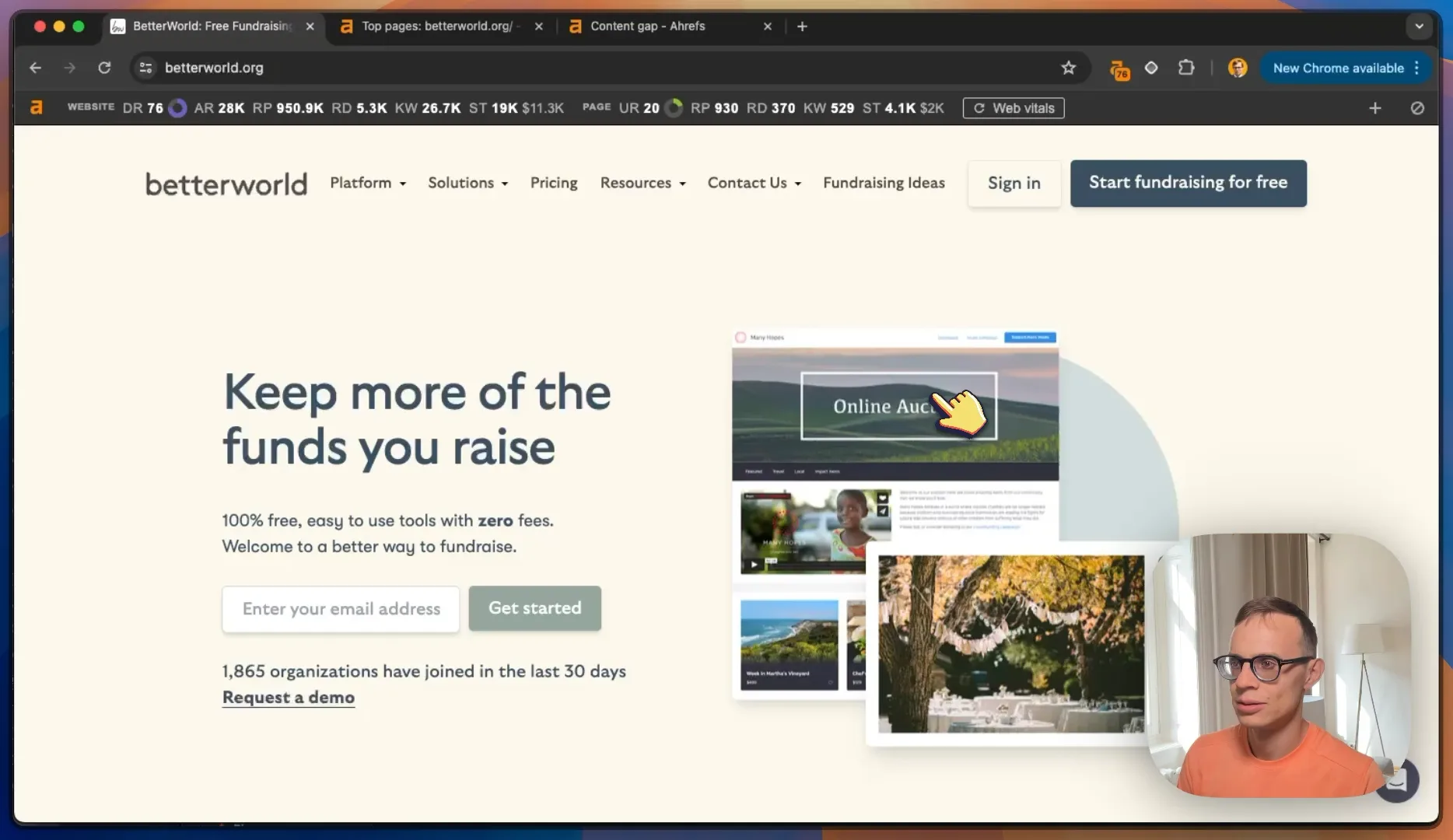Image resolution: width=1453 pixels, height=840 pixels.
Task: Click the Online Auction preview image
Action: pos(895,406)
